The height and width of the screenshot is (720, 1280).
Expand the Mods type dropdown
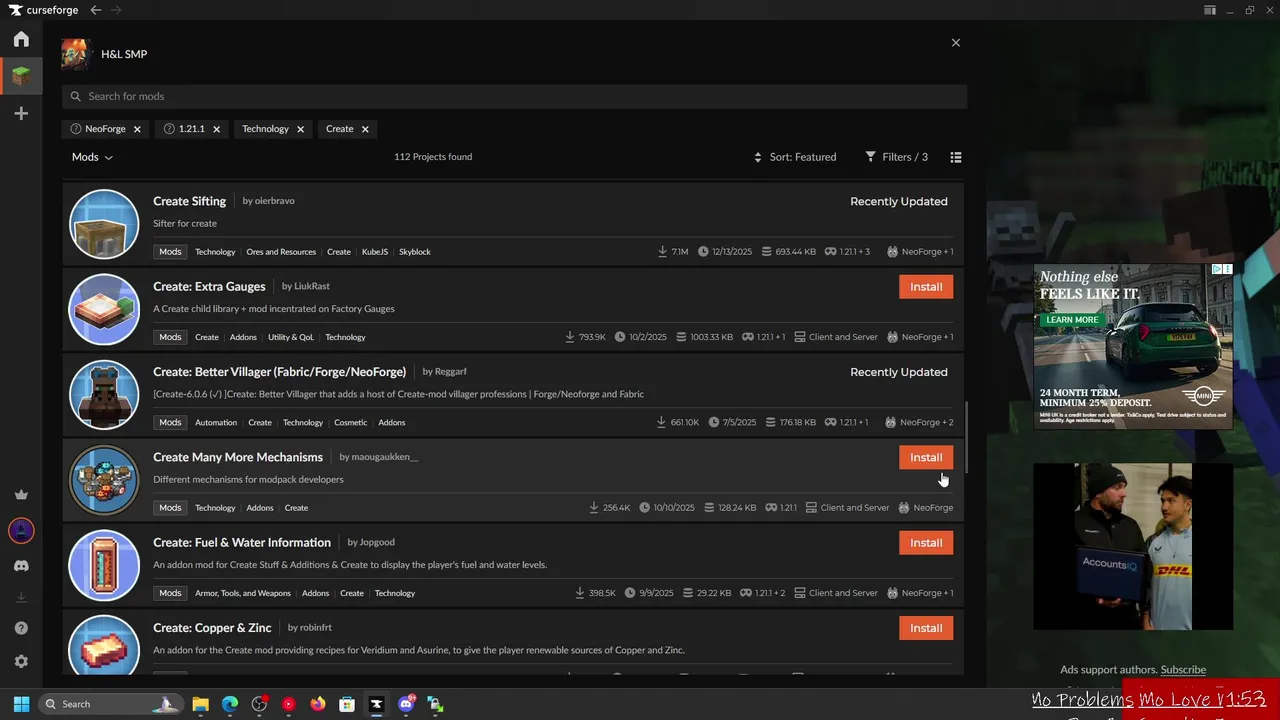tap(92, 157)
